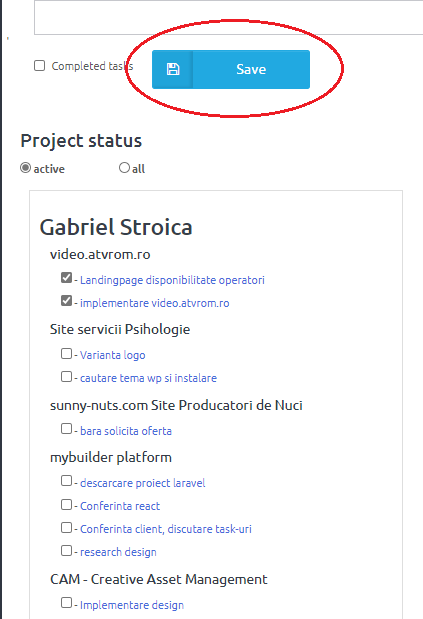Viewport: 423px width, 619px height.
Task: Uncheck Landingpage disponibilitate operatori checkbox
Action: point(66,278)
